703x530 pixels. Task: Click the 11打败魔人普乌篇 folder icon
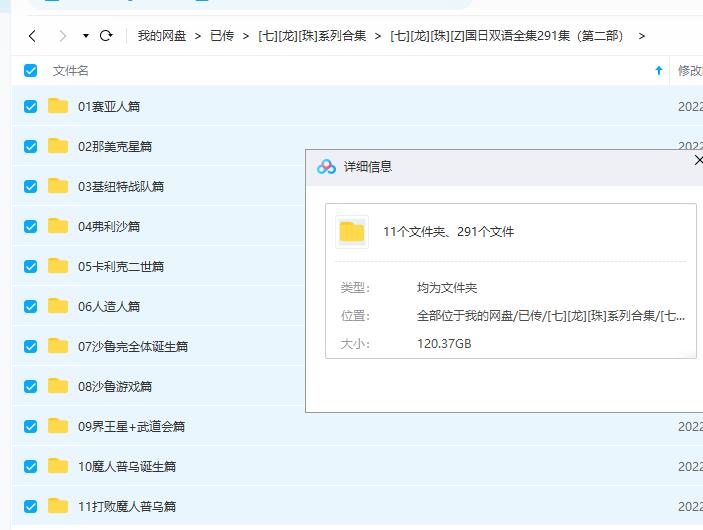point(58,506)
